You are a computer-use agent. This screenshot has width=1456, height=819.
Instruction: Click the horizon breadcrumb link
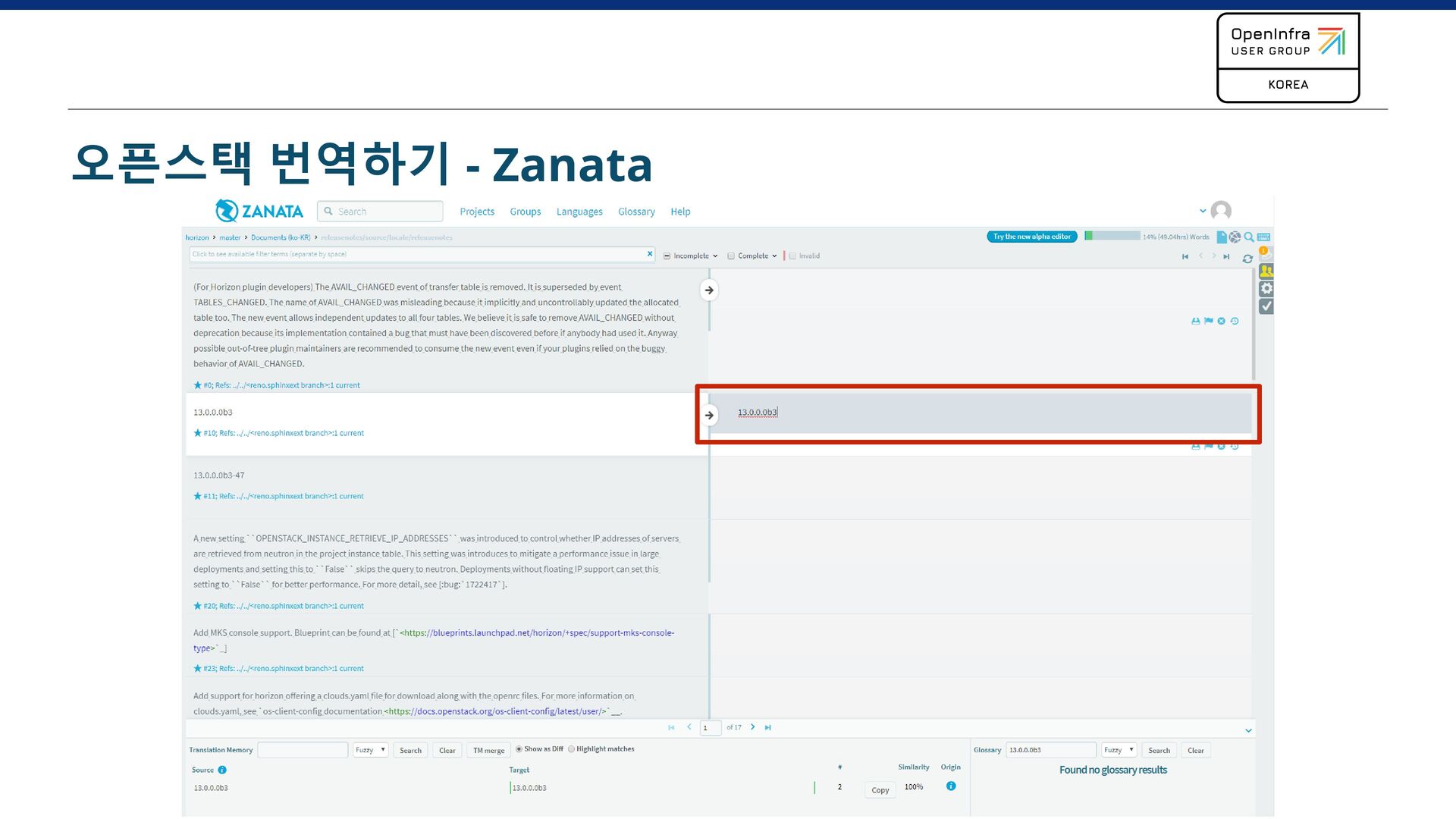(x=197, y=237)
